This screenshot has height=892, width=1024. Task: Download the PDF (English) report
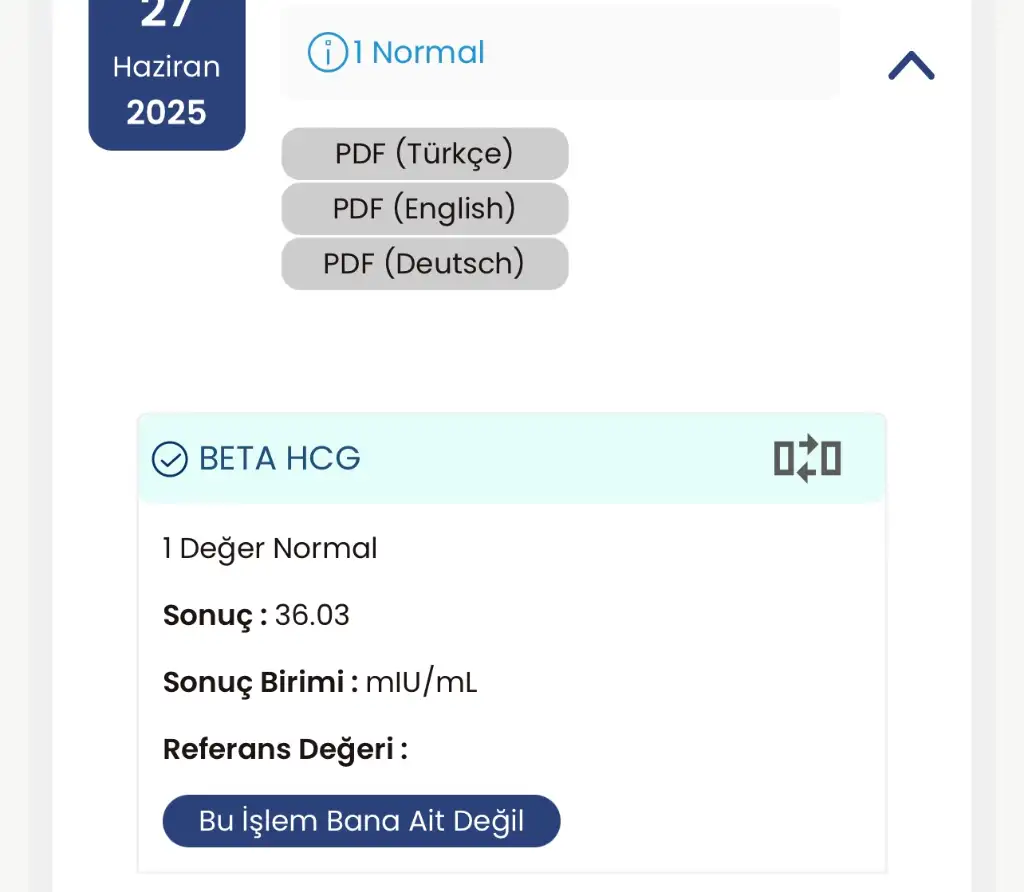[424, 209]
